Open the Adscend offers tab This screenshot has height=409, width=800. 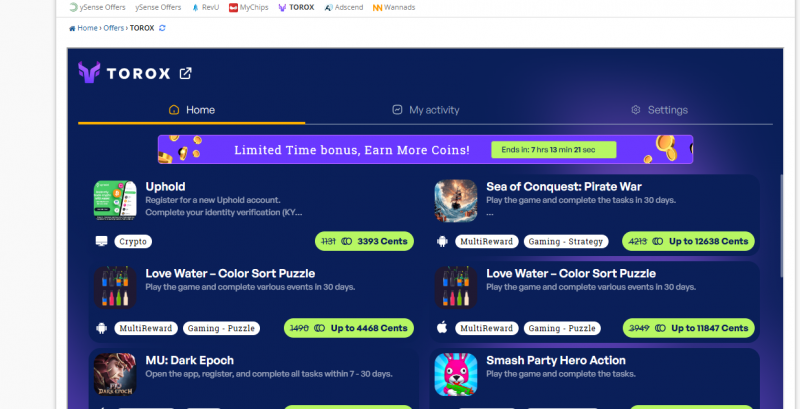(344, 8)
